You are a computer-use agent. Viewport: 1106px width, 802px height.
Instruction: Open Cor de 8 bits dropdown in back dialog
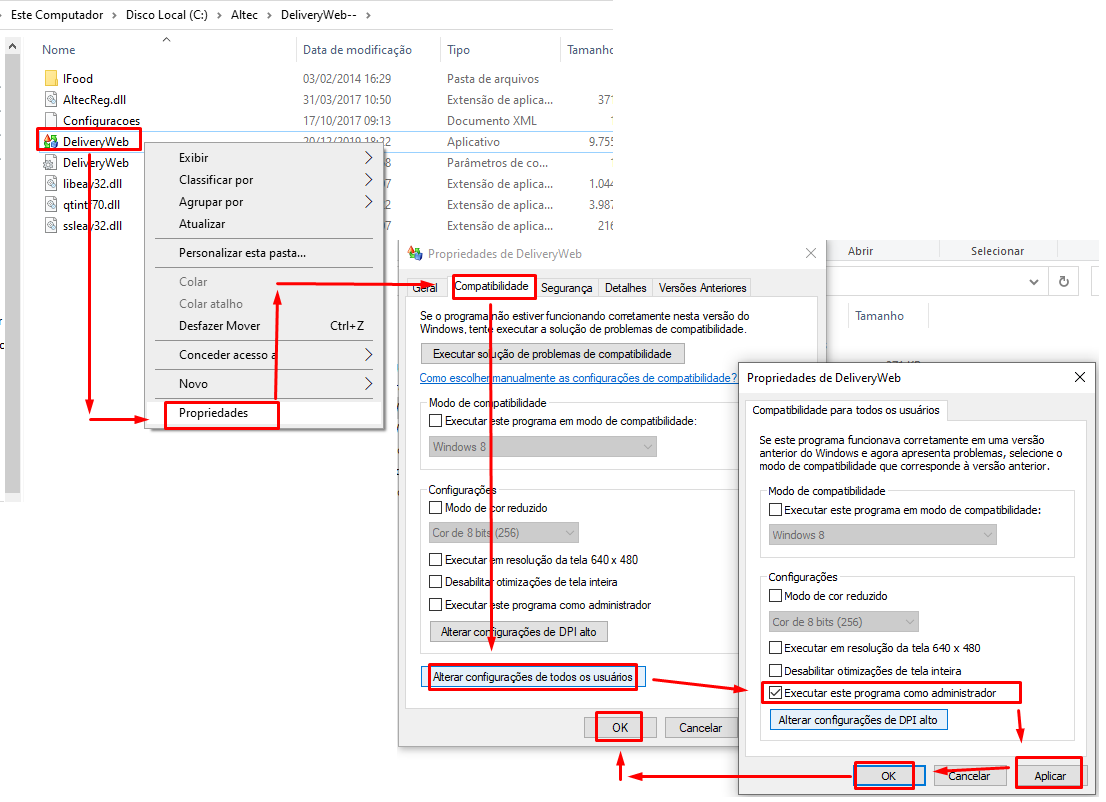pyautogui.click(x=504, y=533)
